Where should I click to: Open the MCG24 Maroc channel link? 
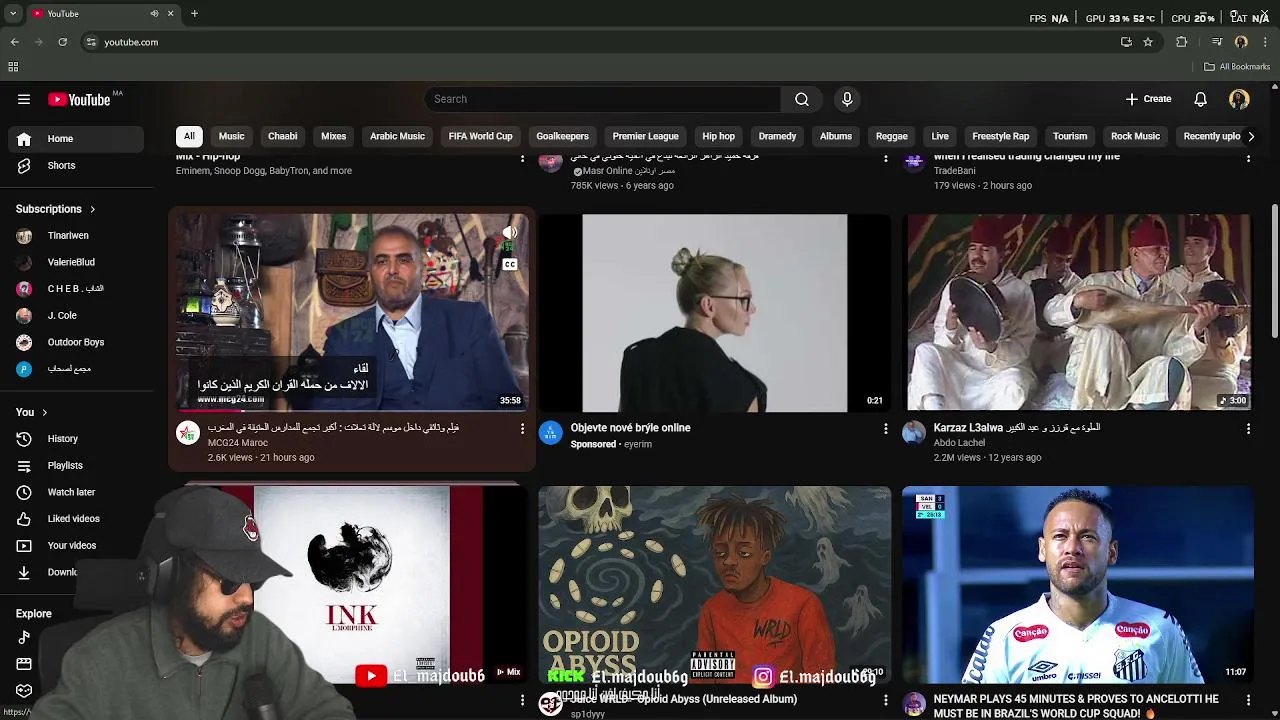coord(238,443)
